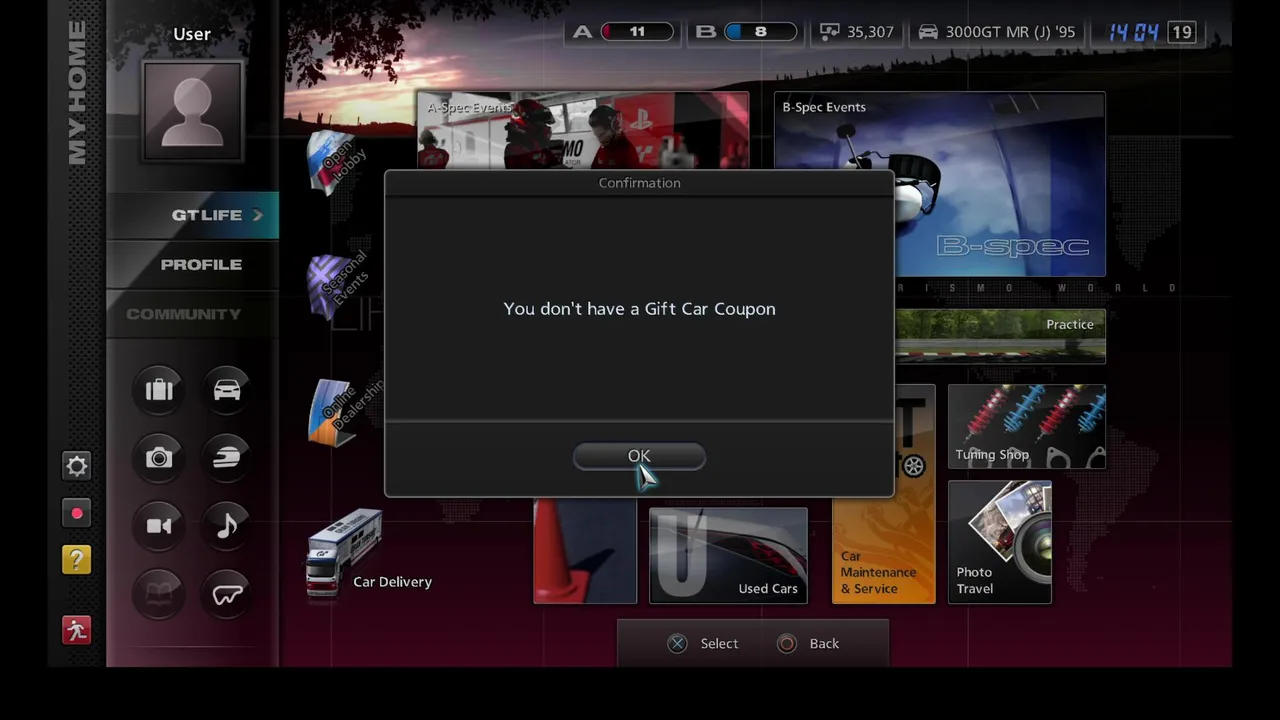Click the 14:04 clock display
This screenshot has height=720, width=1280.
1133,32
